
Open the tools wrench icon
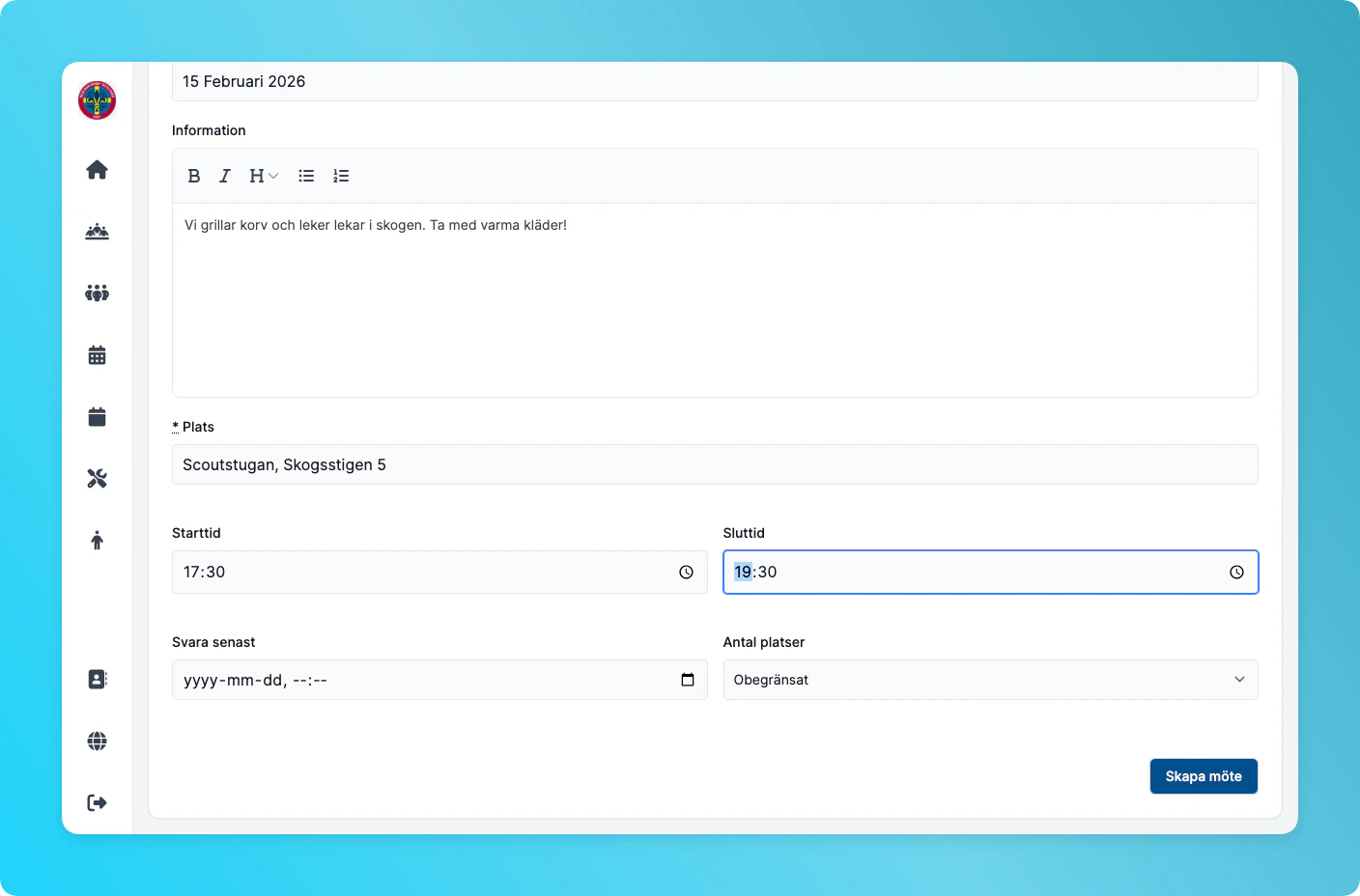click(x=98, y=479)
